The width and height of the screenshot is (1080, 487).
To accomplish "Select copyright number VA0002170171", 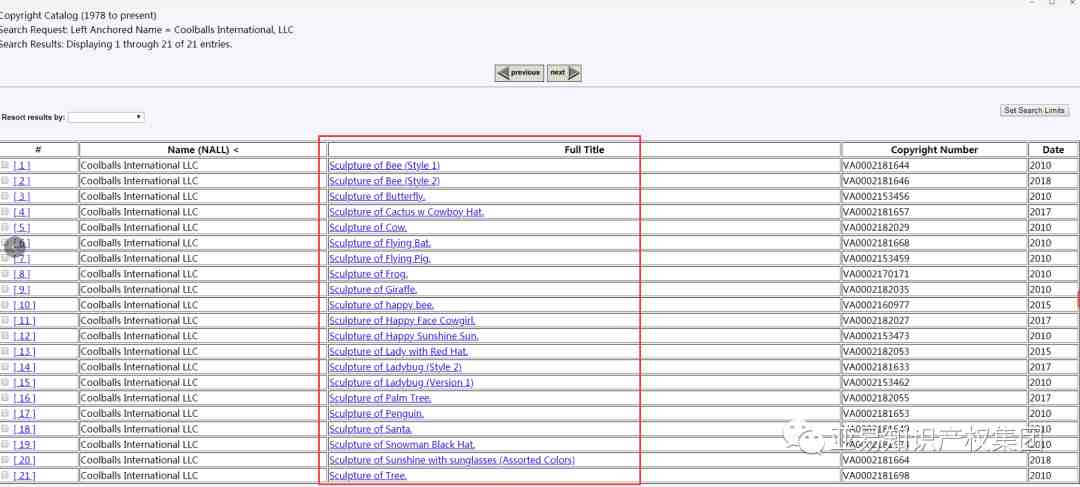I will [877, 274].
